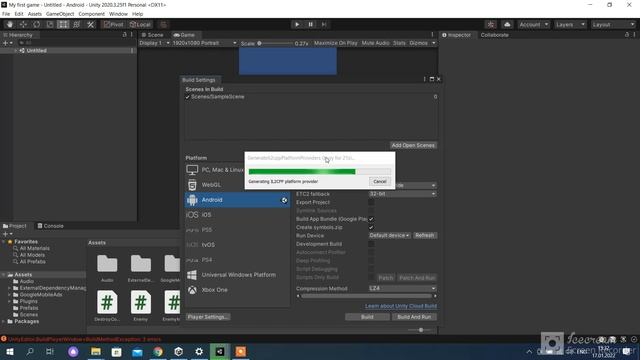Toggle Stats in Game view
Screen dimensions: 640x360
click(399, 43)
